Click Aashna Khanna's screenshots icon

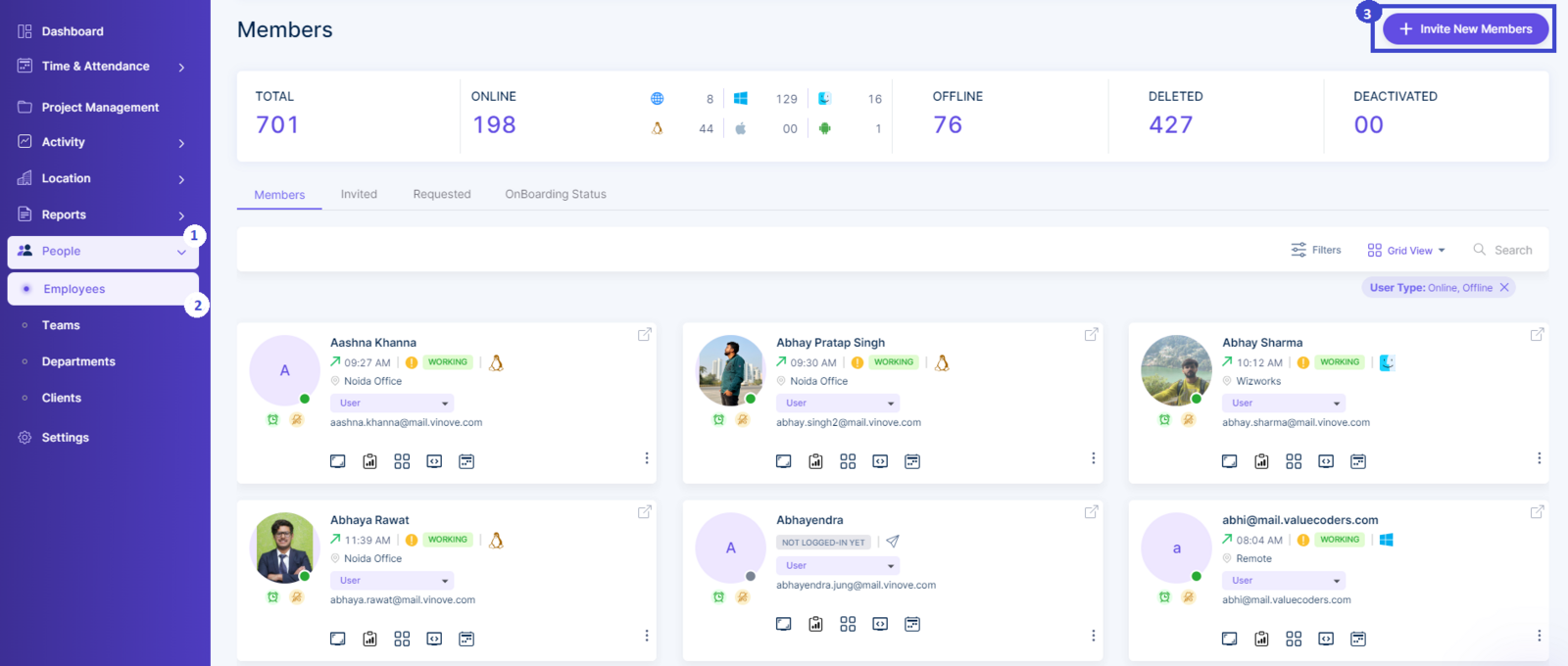tap(338, 461)
